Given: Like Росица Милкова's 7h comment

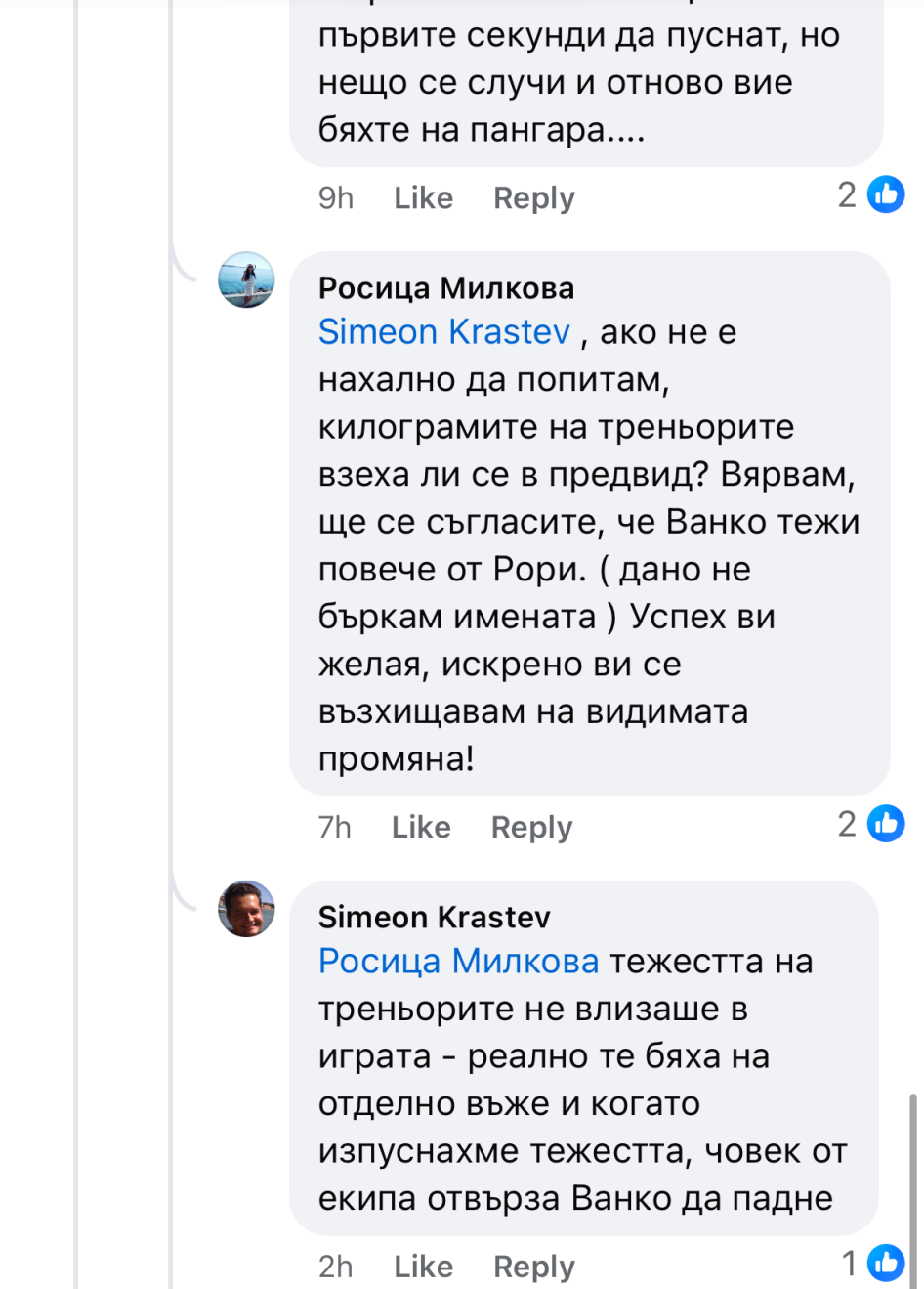Looking at the screenshot, I should pyautogui.click(x=421, y=828).
